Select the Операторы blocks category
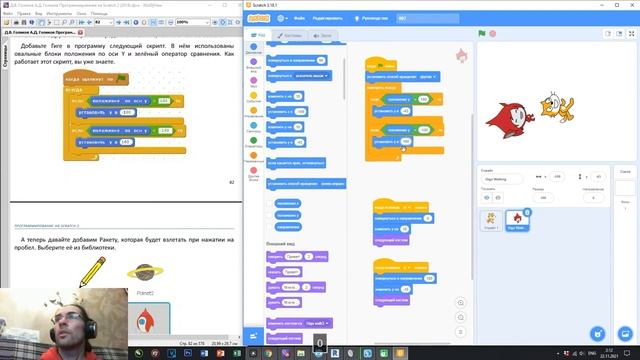Viewport: 640px width, 360px height. pyautogui.click(x=253, y=142)
